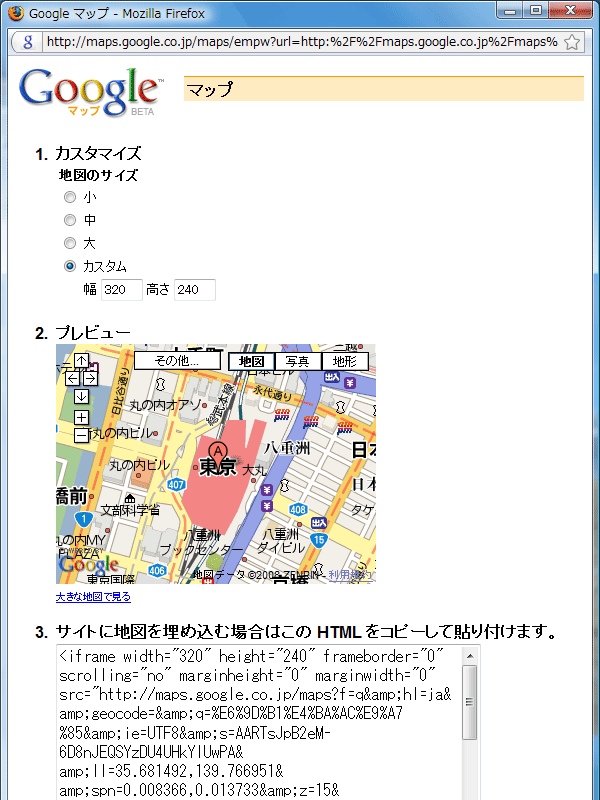Click the 大丸 label on map
The height and width of the screenshot is (800, 600).
(x=254, y=470)
